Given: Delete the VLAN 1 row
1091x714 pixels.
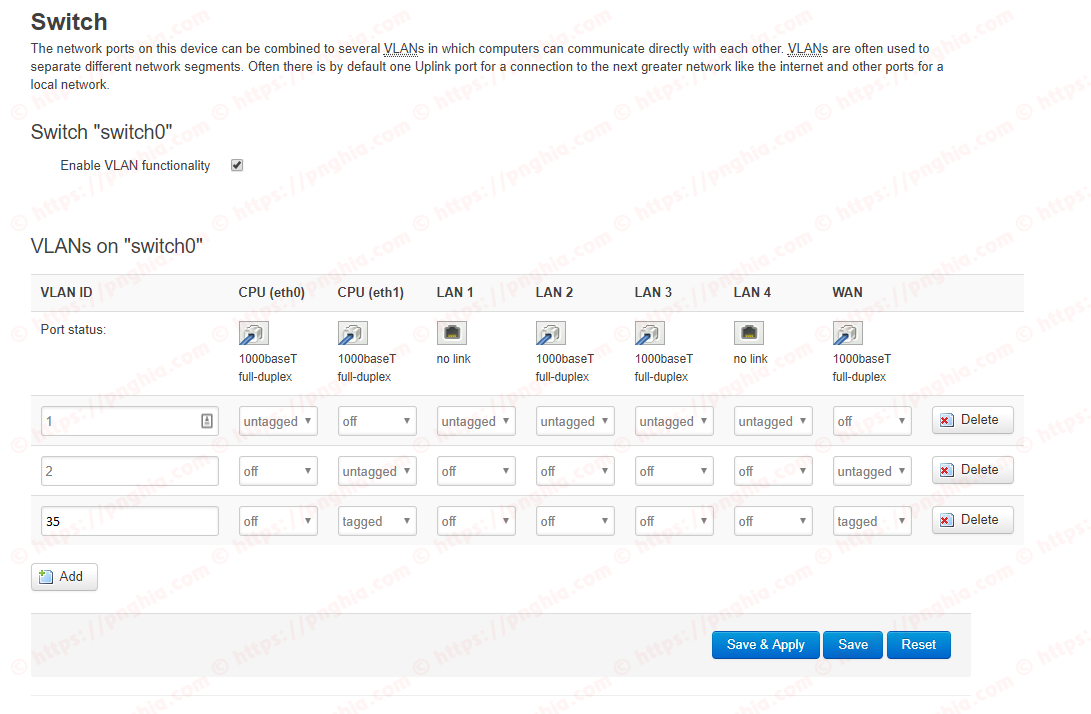Looking at the screenshot, I should [972, 420].
